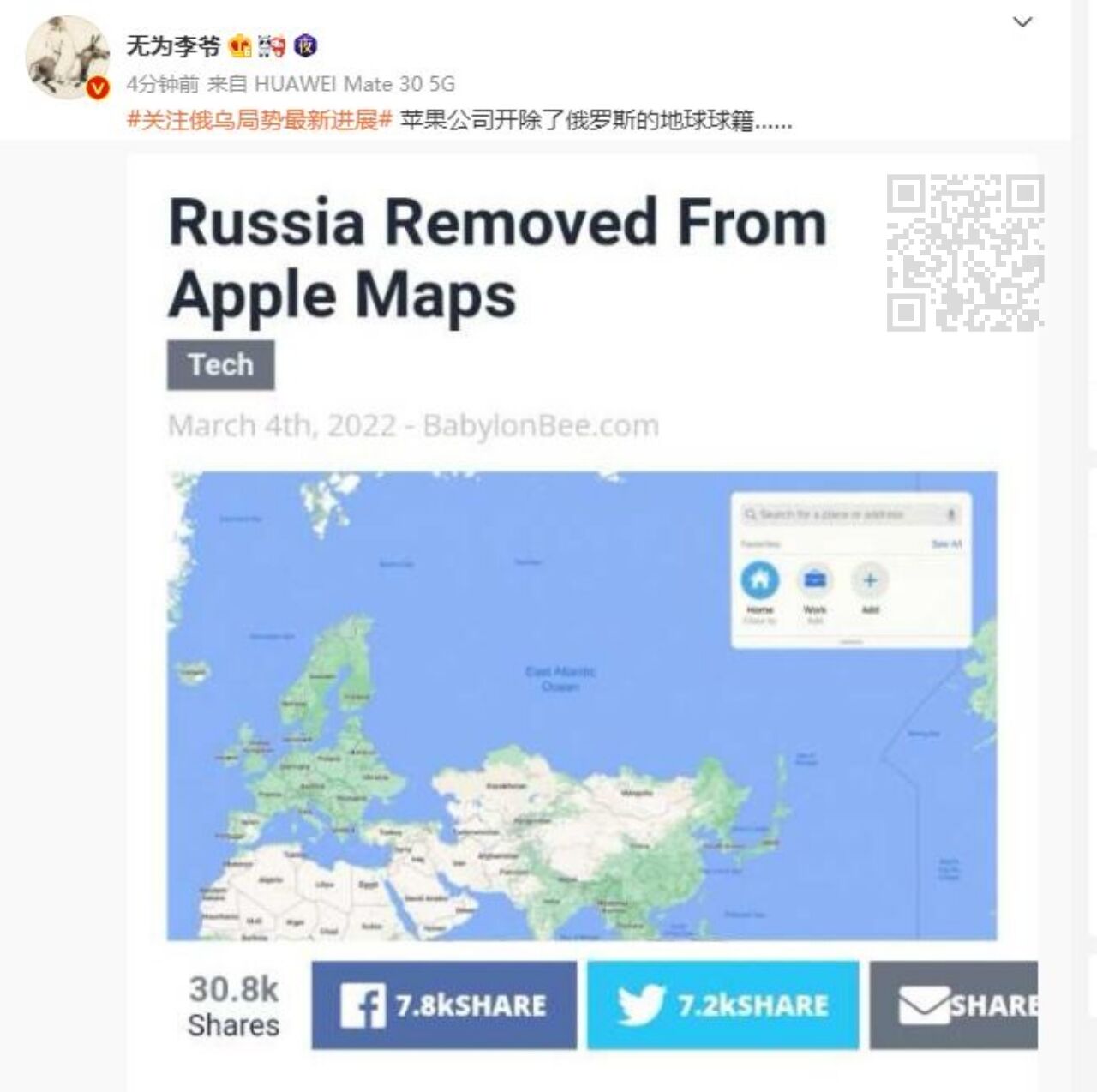The width and height of the screenshot is (1097, 1092).
Task: Click the email share button
Action: 954,1005
